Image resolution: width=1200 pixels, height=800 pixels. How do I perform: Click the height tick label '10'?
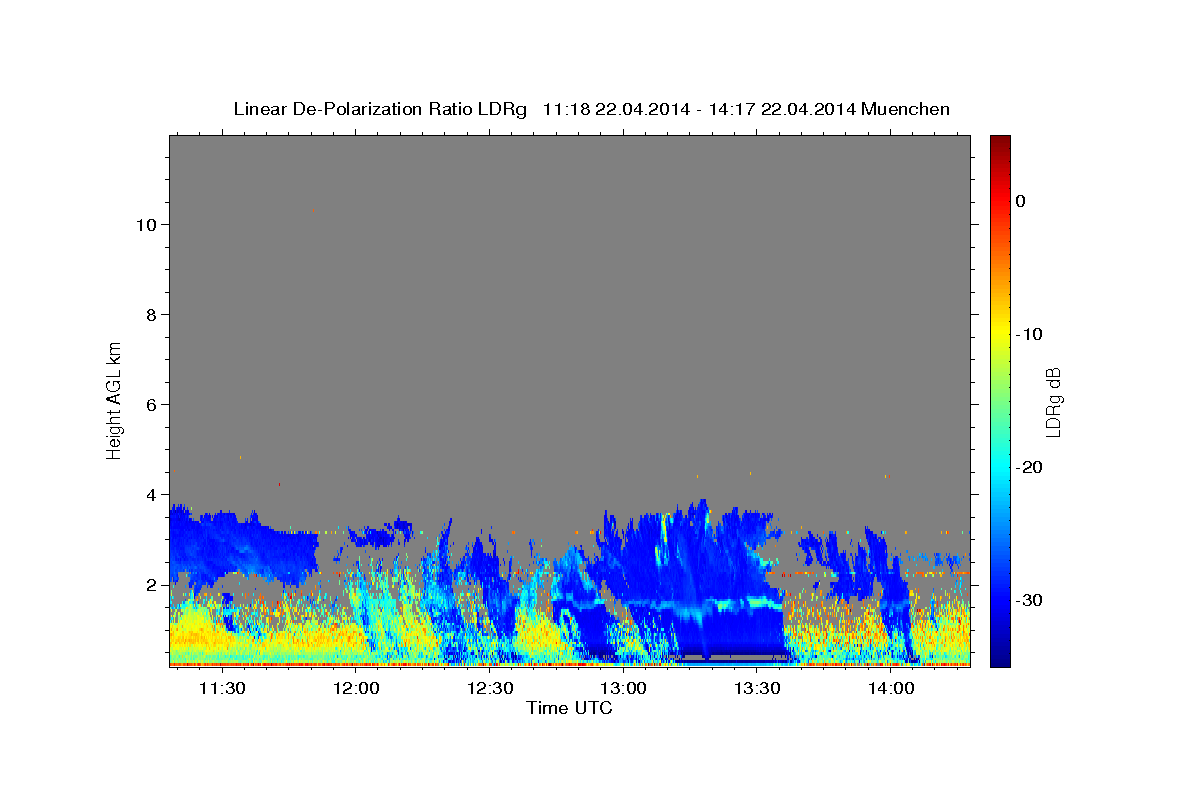pyautogui.click(x=146, y=225)
